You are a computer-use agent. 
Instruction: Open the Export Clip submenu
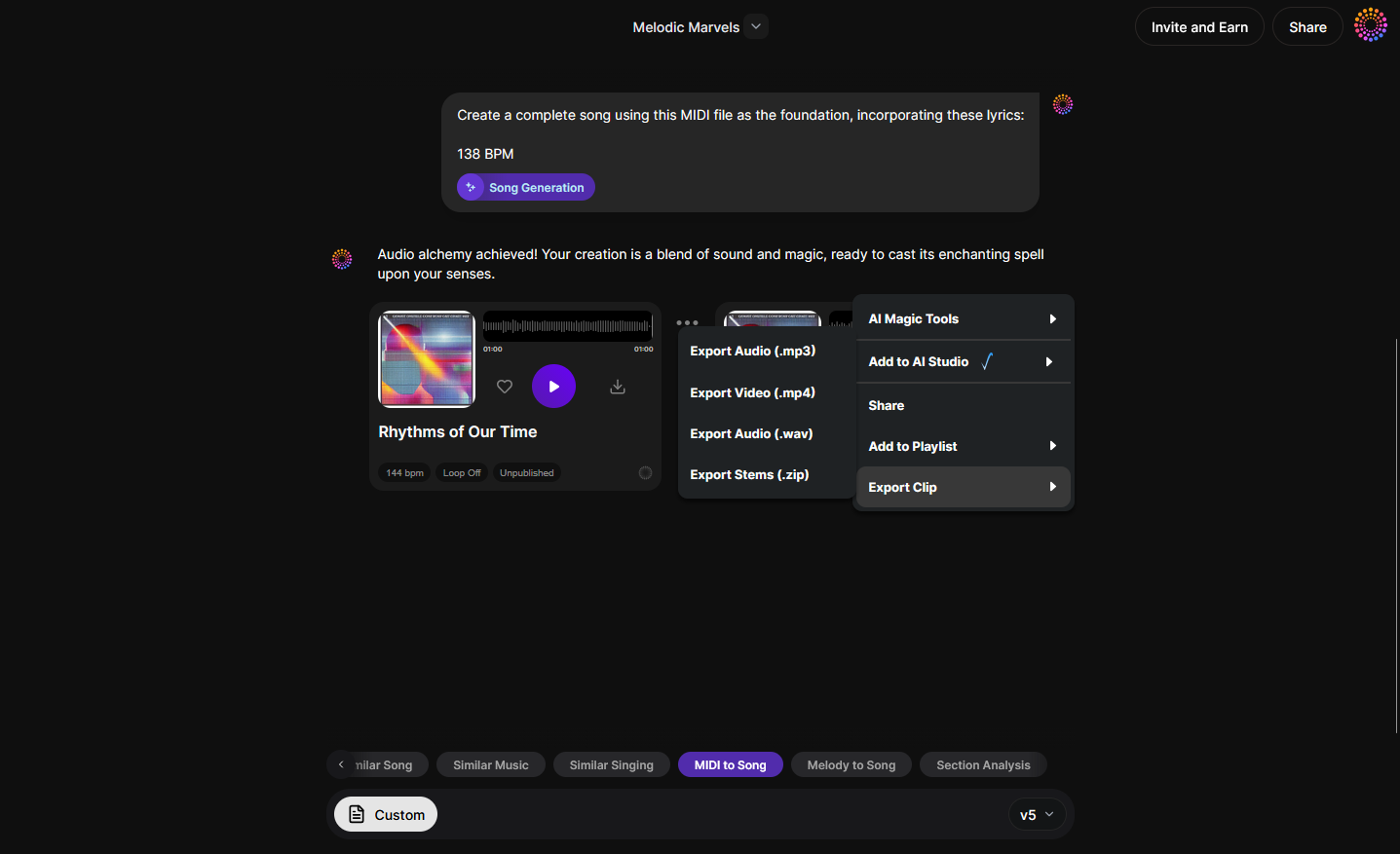[x=963, y=487]
